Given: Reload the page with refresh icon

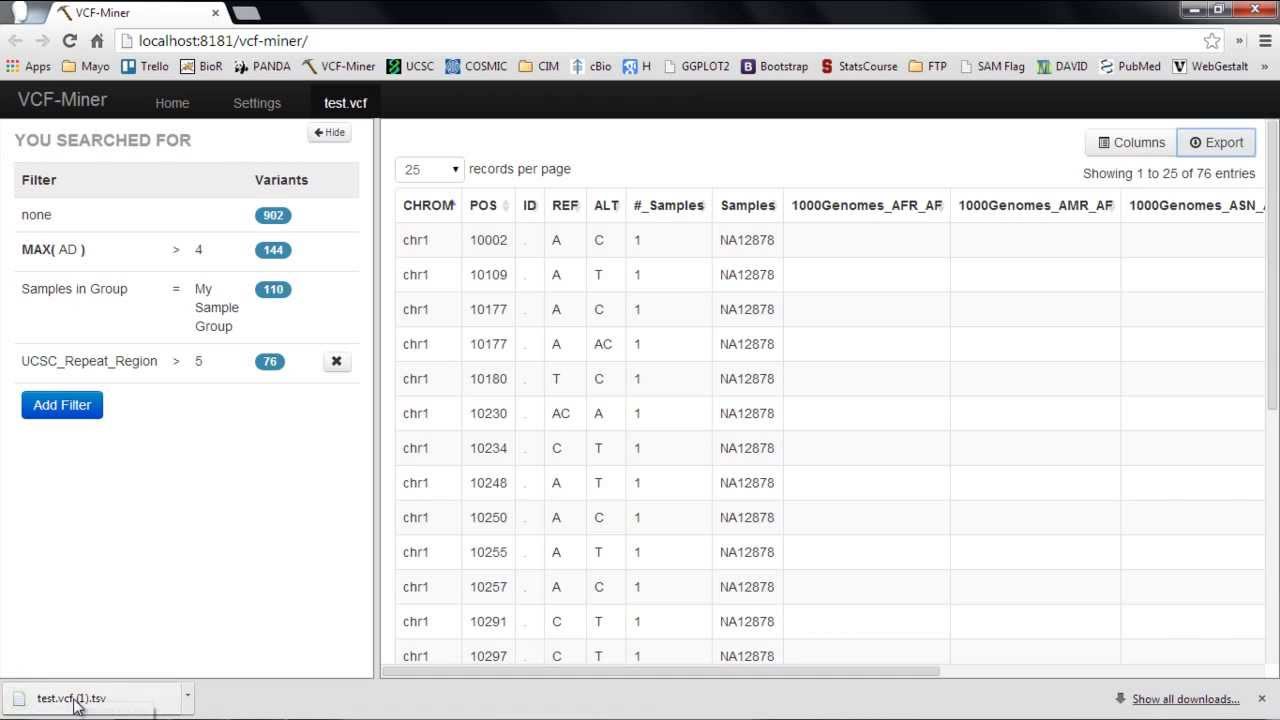Looking at the screenshot, I should pos(69,41).
